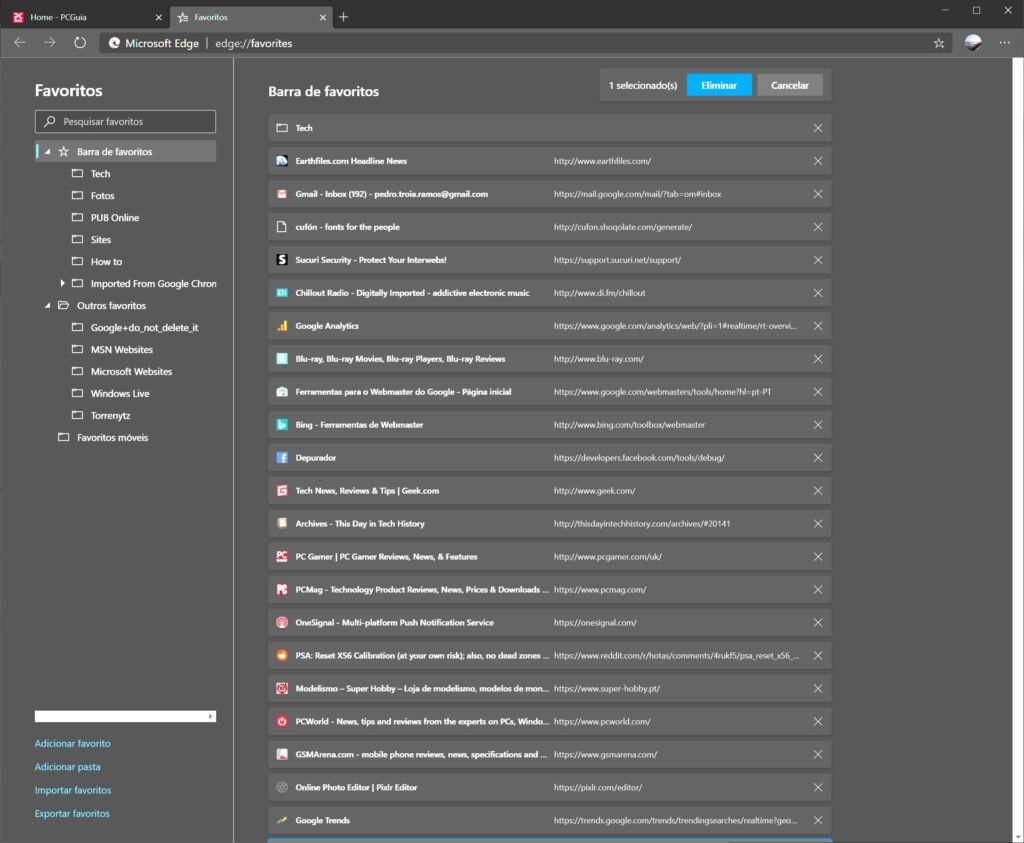Close the Home - PCGuia tab
This screenshot has height=843, width=1024.
tap(158, 18)
